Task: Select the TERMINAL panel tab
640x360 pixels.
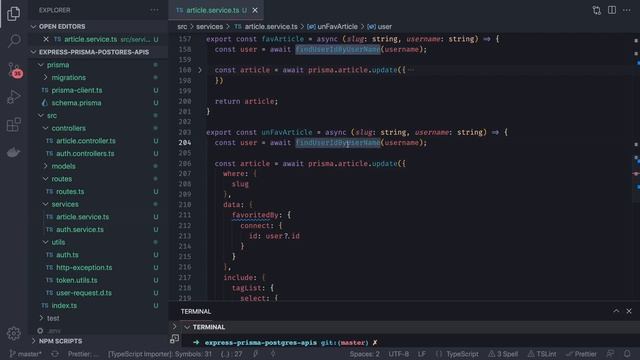Action: (x=196, y=311)
